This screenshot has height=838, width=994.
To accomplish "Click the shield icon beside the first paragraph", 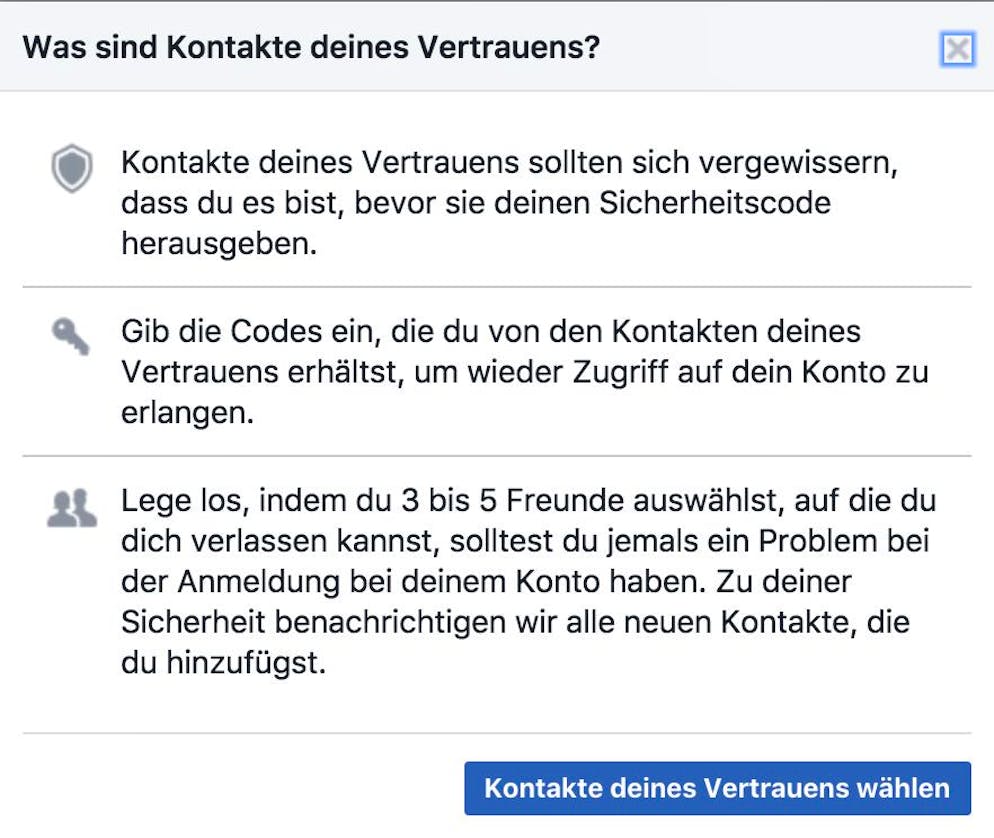I will 72,169.
